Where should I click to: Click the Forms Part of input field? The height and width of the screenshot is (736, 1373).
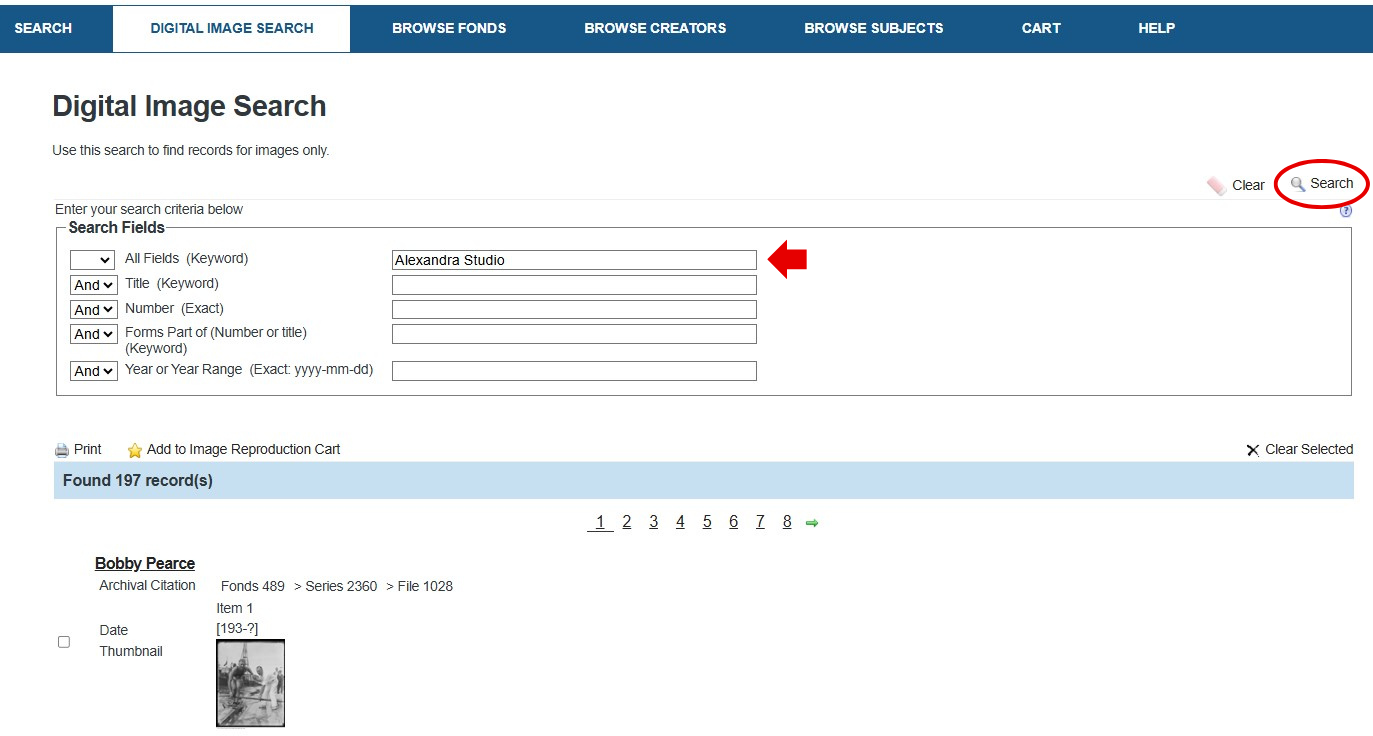(574, 334)
